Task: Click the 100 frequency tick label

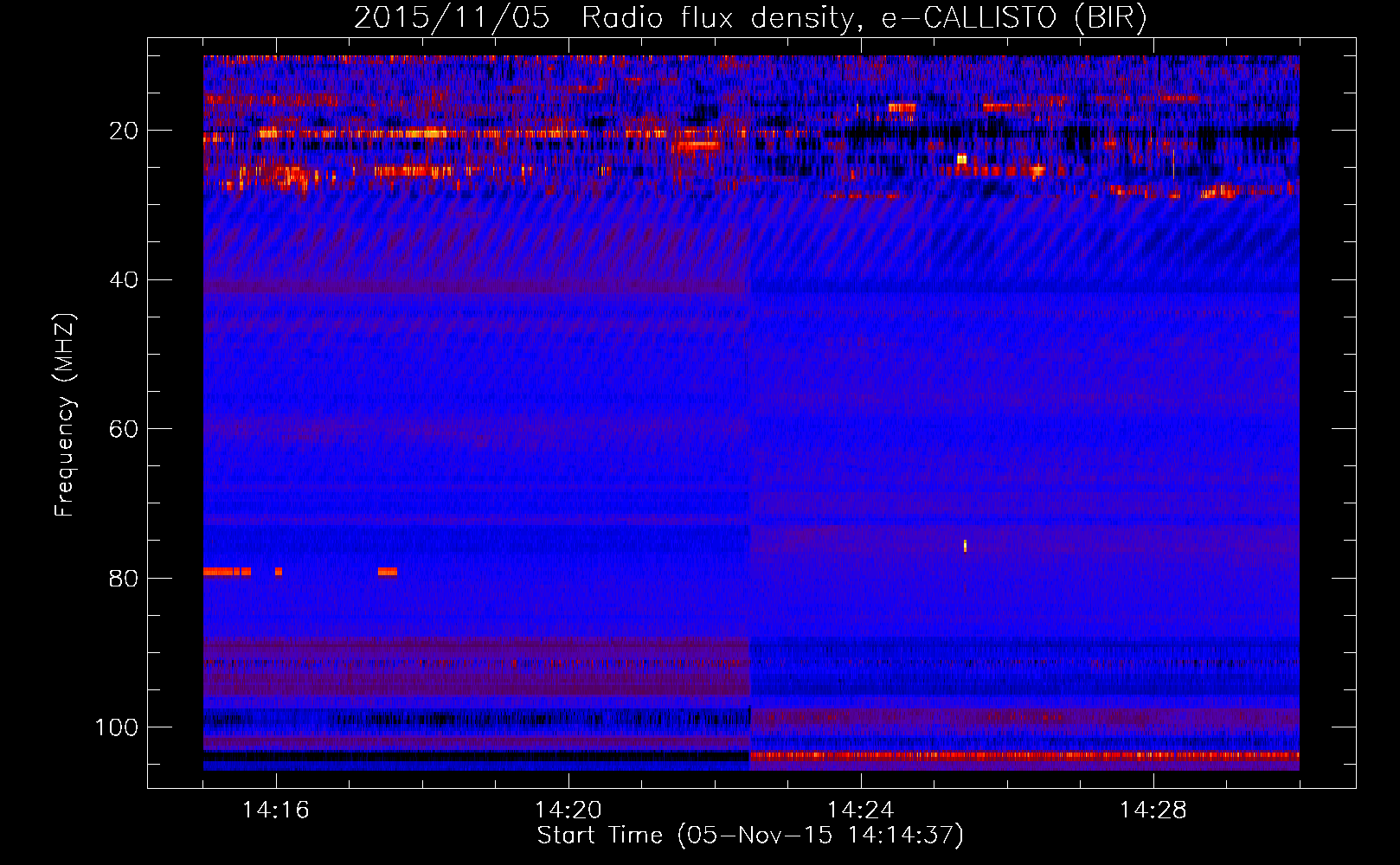Action: 117,727
